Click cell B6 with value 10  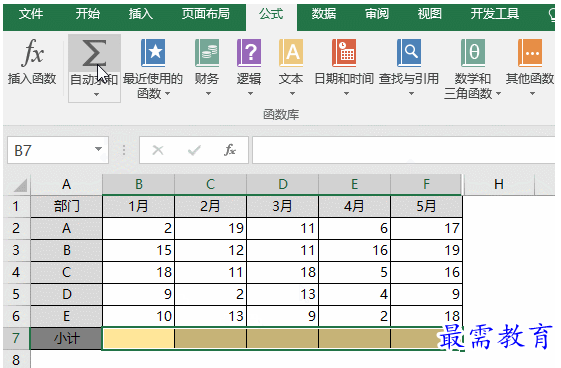pos(138,316)
